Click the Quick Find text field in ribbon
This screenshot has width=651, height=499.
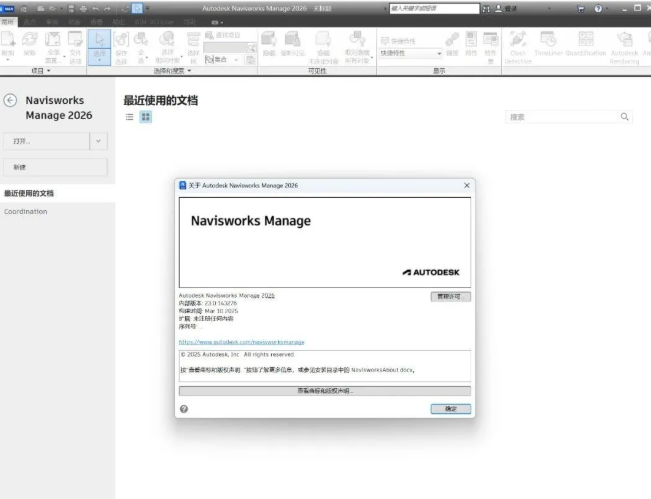225,48
